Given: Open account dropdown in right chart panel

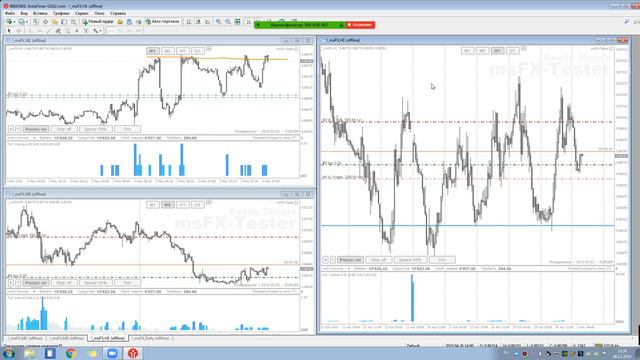Looking at the screenshot, I should [x=349, y=269].
